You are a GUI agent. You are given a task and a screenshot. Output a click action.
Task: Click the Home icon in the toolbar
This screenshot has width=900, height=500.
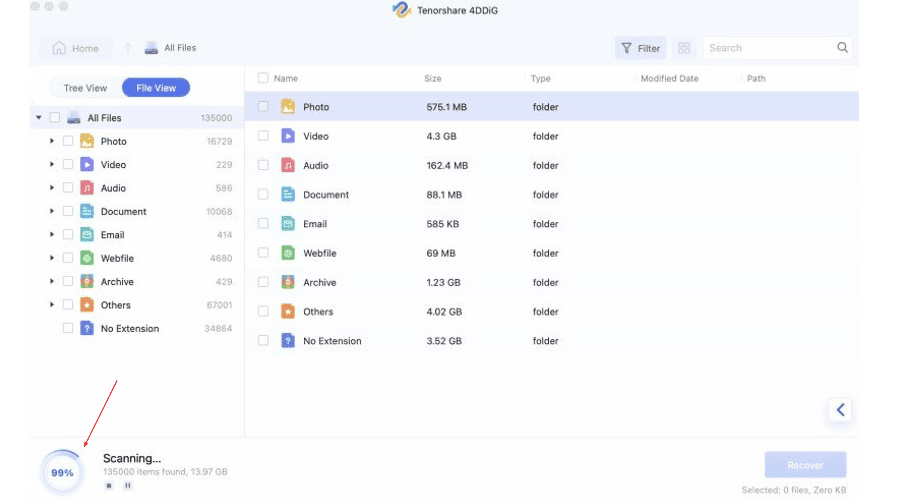[x=59, y=48]
